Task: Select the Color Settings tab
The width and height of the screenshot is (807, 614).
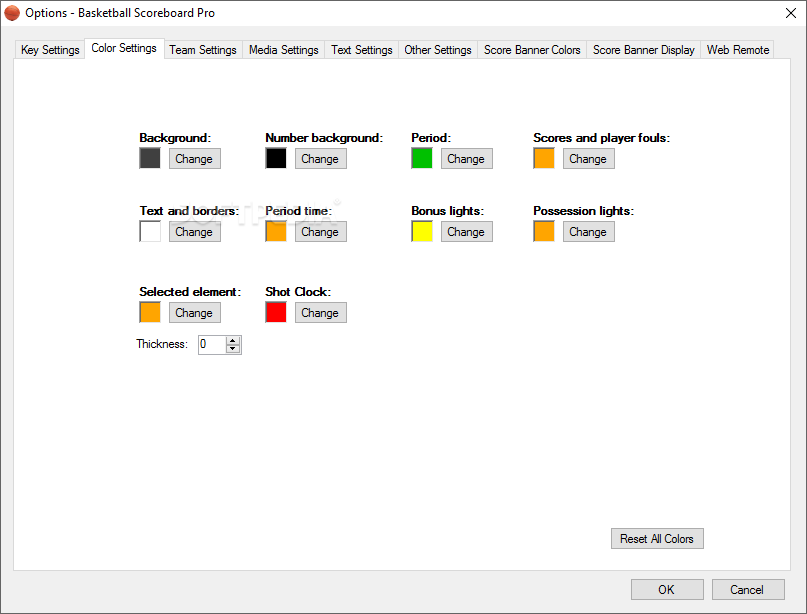Action: 124,48
